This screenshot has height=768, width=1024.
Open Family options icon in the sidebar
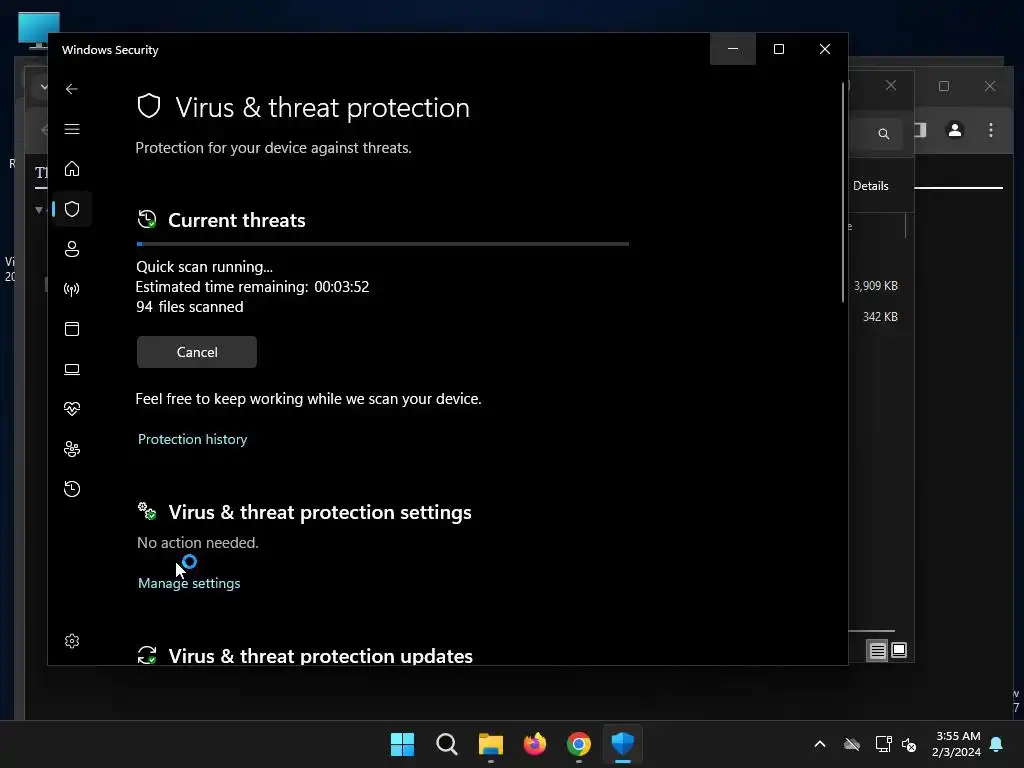click(x=72, y=449)
